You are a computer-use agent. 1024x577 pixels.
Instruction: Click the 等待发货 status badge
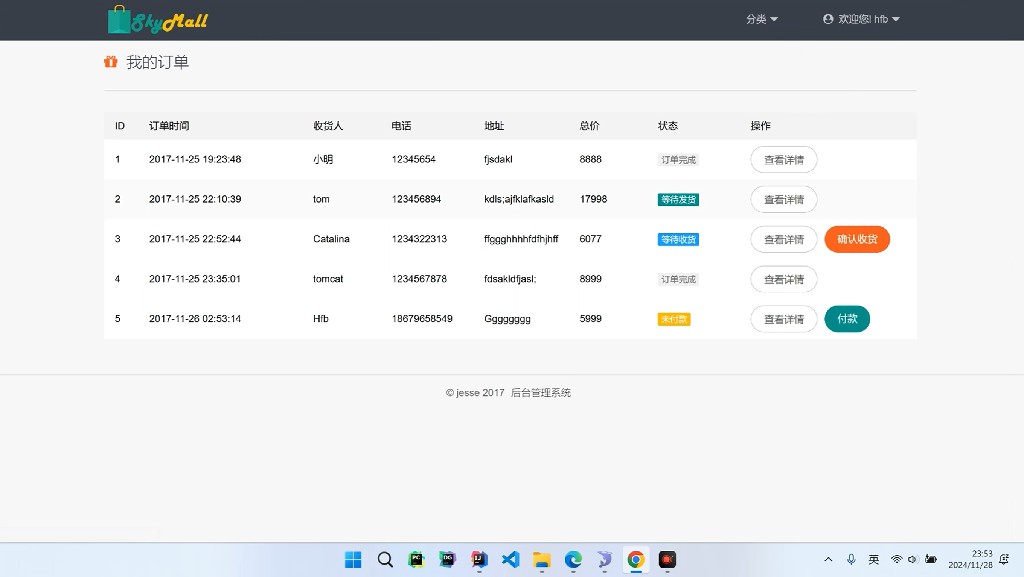point(678,199)
